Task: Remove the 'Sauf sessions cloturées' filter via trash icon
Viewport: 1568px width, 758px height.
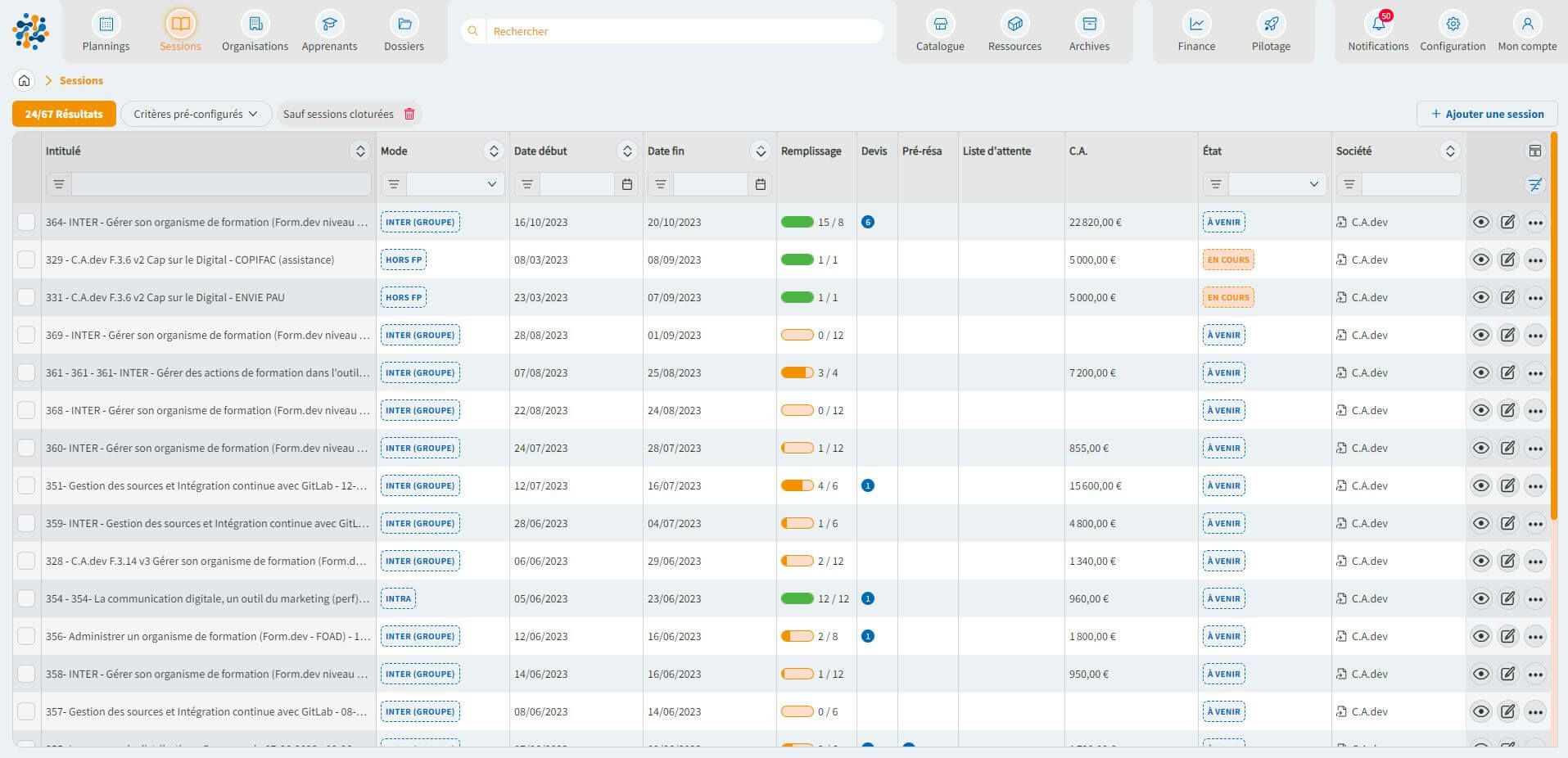Action: click(409, 114)
